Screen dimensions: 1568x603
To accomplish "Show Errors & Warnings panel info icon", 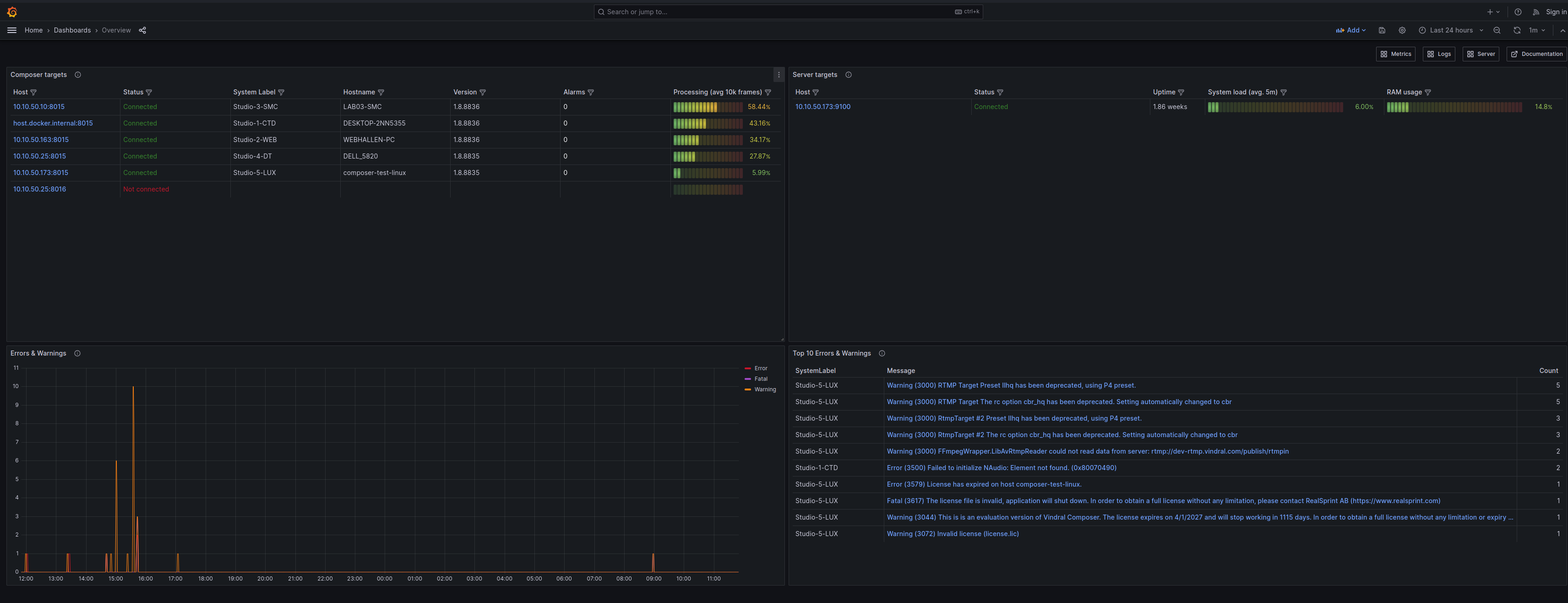I will point(77,353).
